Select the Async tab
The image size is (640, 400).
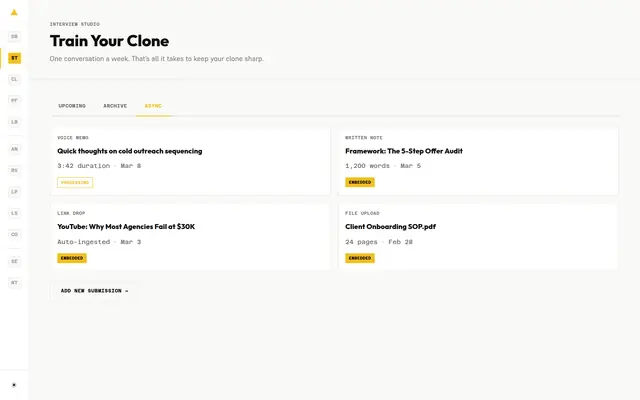(x=153, y=106)
